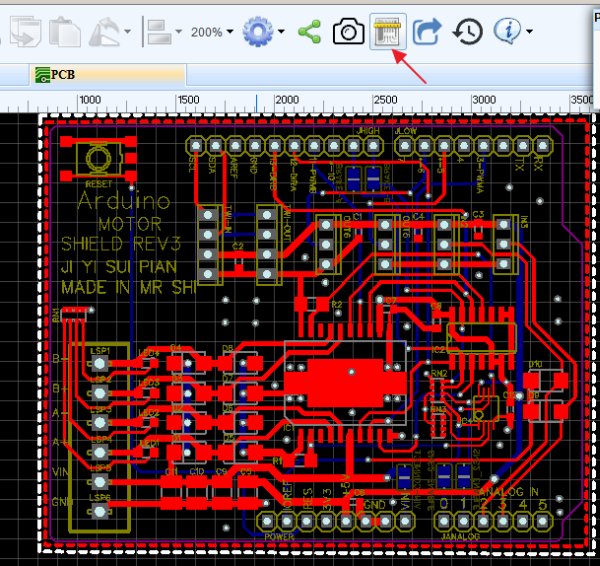Click the RX header pad at top right
Image resolution: width=600 pixels, height=566 pixels.
click(542, 145)
